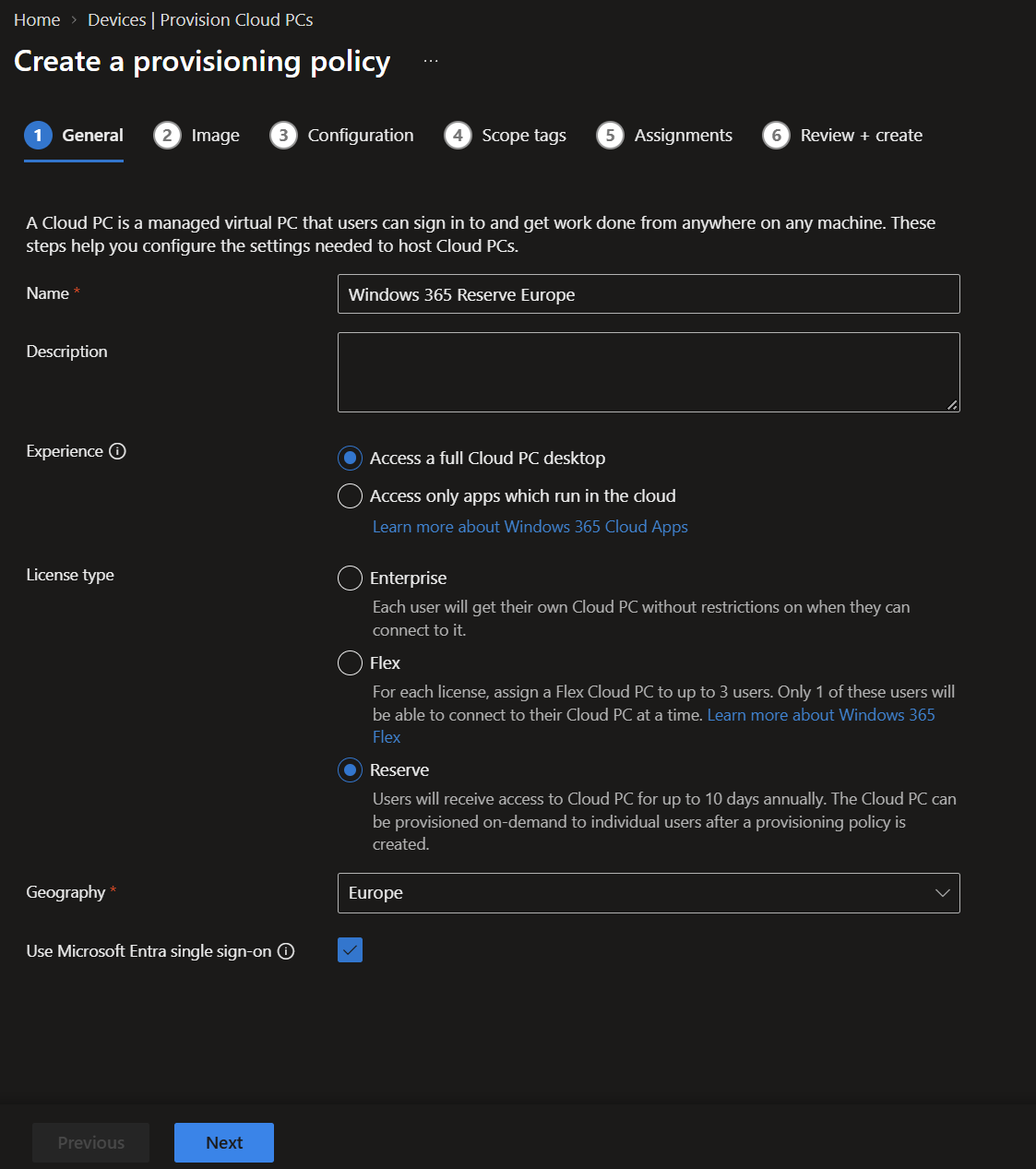Screen dimensions: 1036x1169
Task: Click the Experience label text
Action: tap(65, 451)
